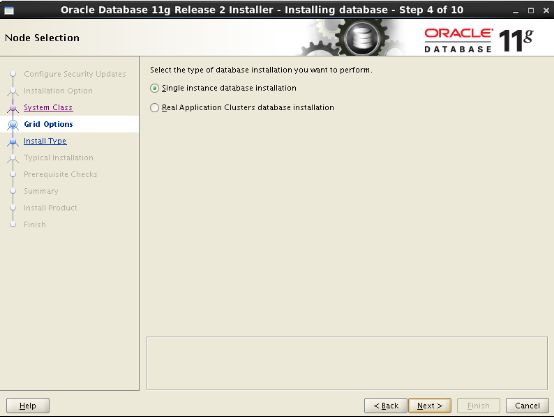
Task: Click 'Typical Installation' step text
Action: click(59, 158)
